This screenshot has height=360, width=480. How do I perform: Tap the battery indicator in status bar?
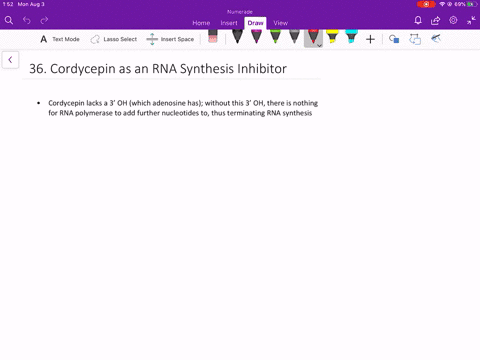pos(472,4)
